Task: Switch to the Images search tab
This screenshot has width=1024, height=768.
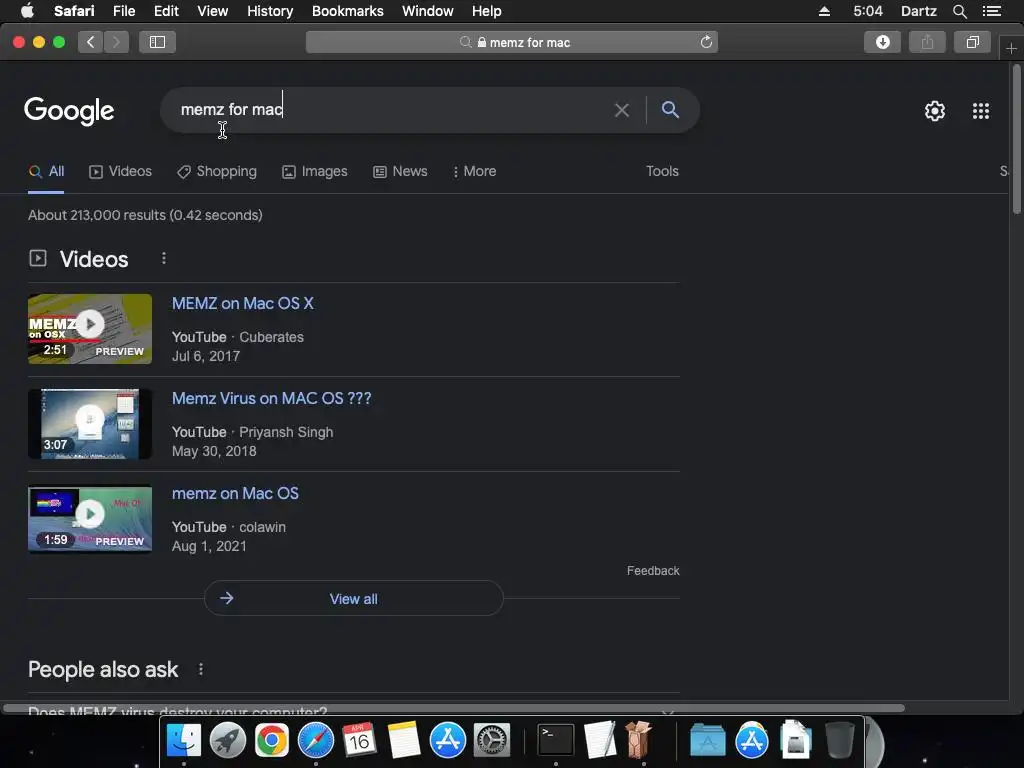Action: pyautogui.click(x=315, y=172)
